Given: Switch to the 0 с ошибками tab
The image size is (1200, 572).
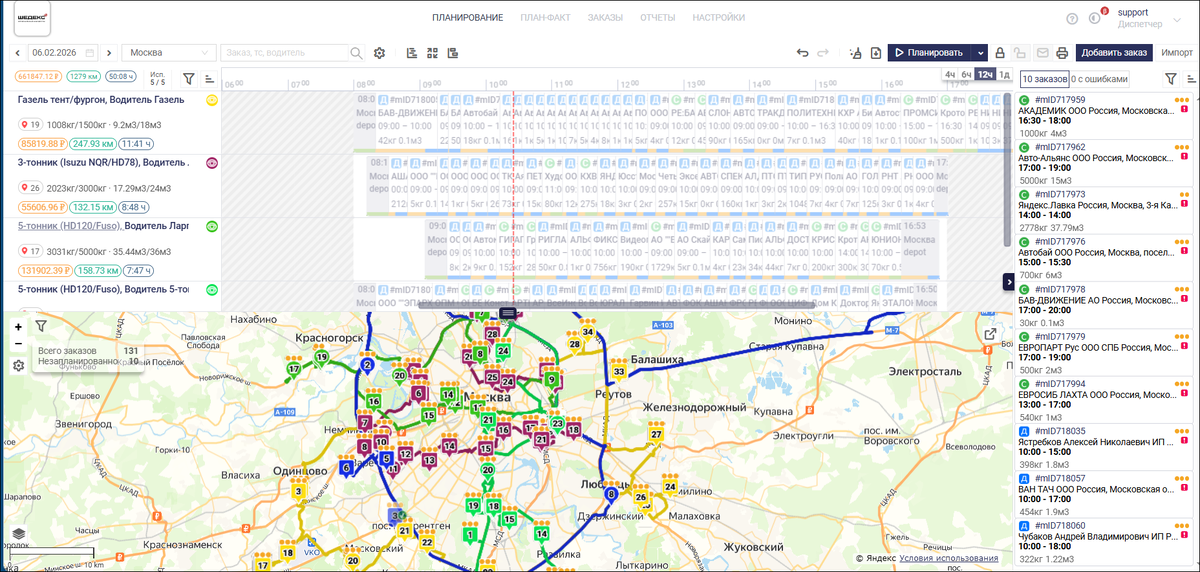Looking at the screenshot, I should point(1100,79).
